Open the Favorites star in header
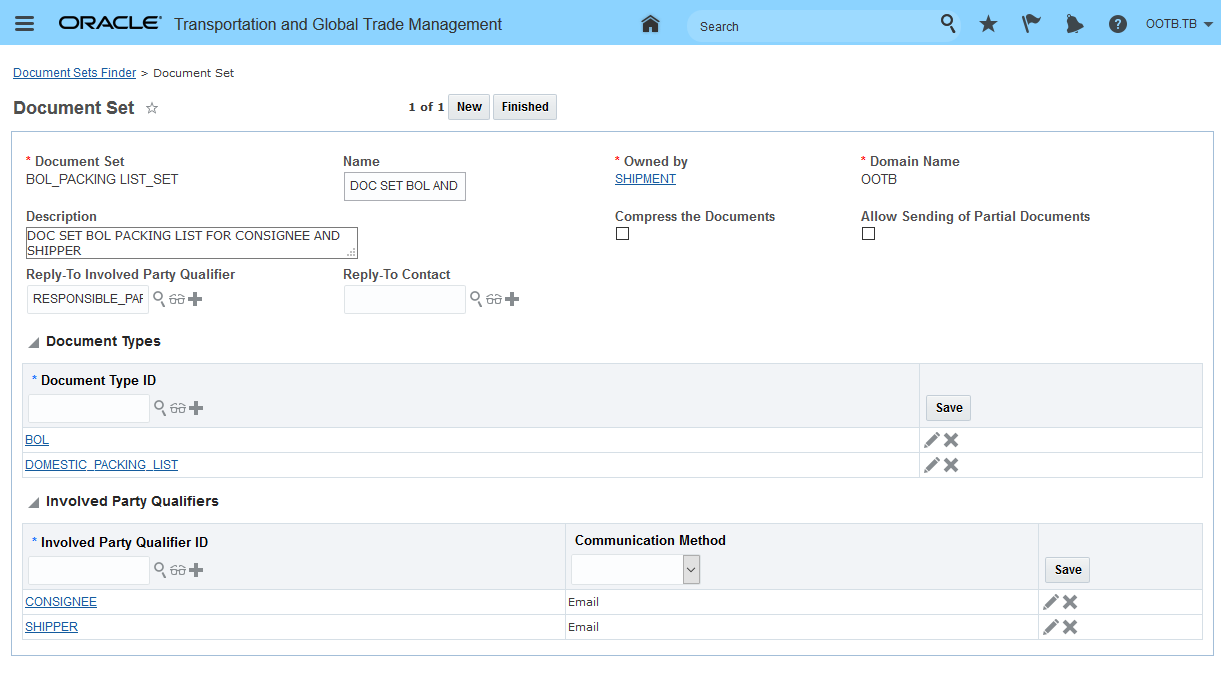This screenshot has width=1221, height=680. (x=988, y=24)
